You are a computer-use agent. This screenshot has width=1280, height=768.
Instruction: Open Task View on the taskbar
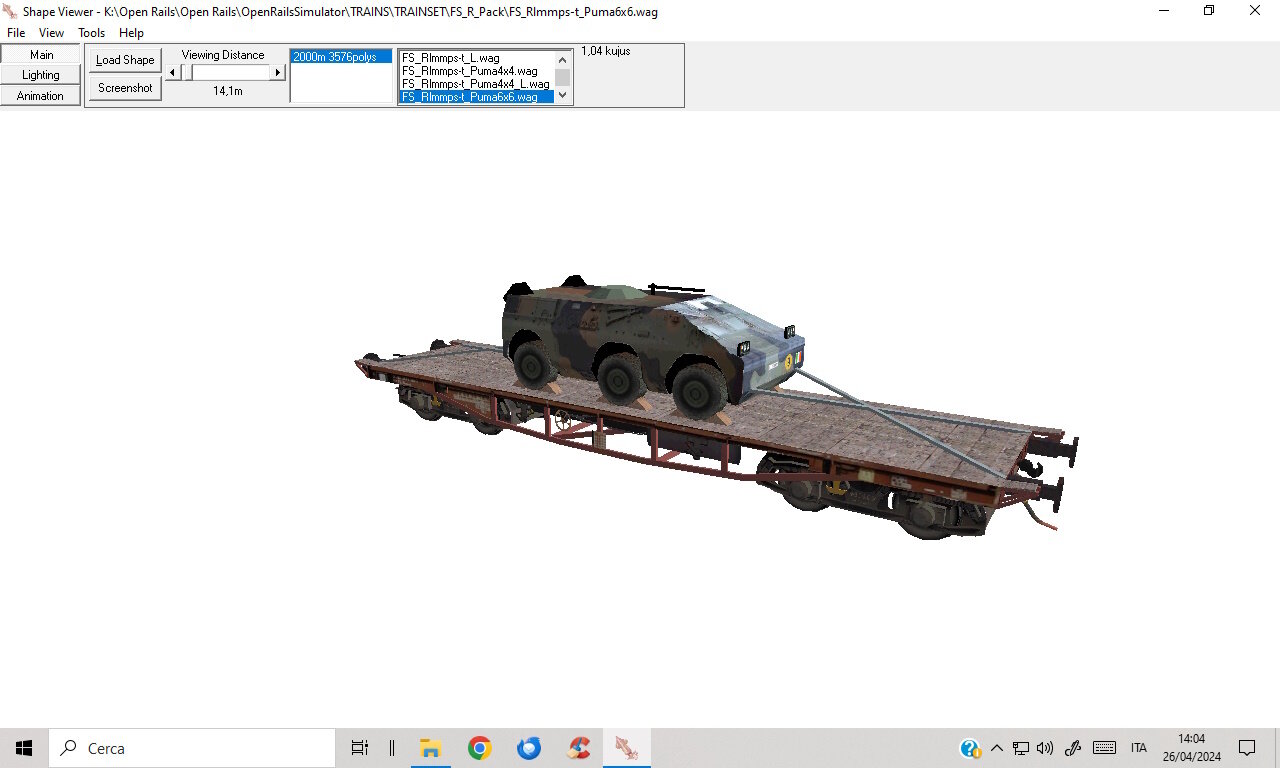pos(360,748)
